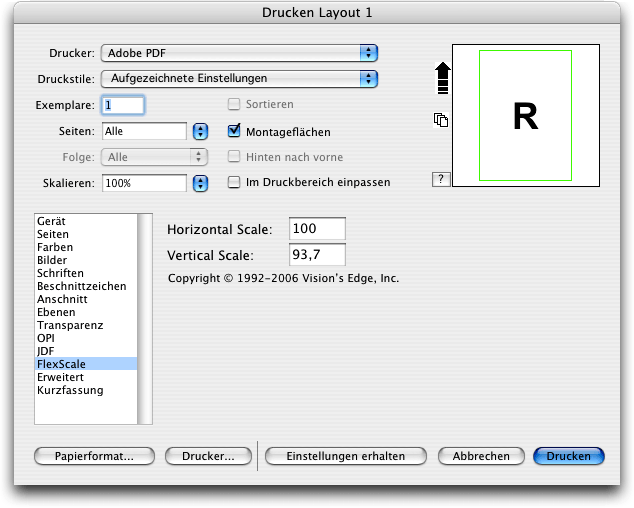Image resolution: width=634 pixels, height=508 pixels.
Task: Select the highlighted FlexScale list entry
Action: click(86, 364)
